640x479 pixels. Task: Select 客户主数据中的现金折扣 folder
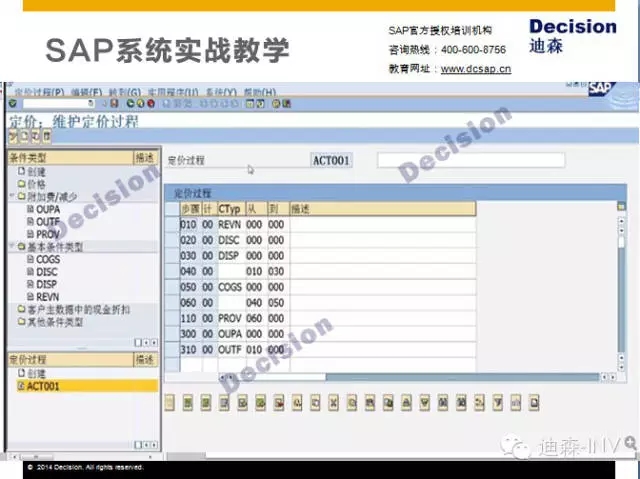(74, 310)
